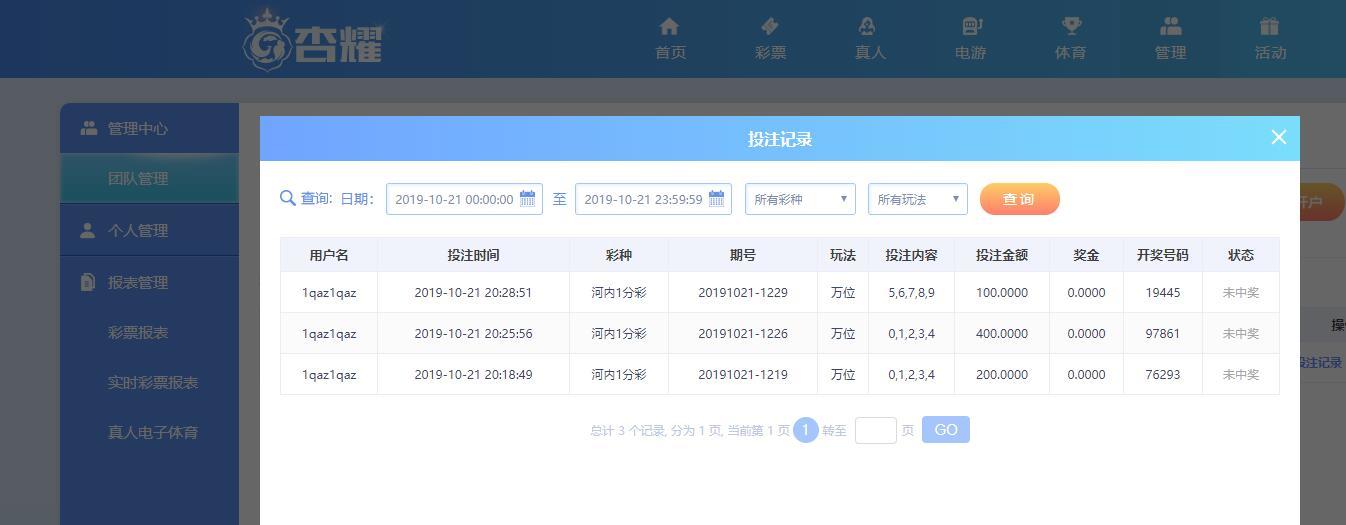Open the 电游 slot games icon
1346x525 pixels.
(x=971, y=26)
